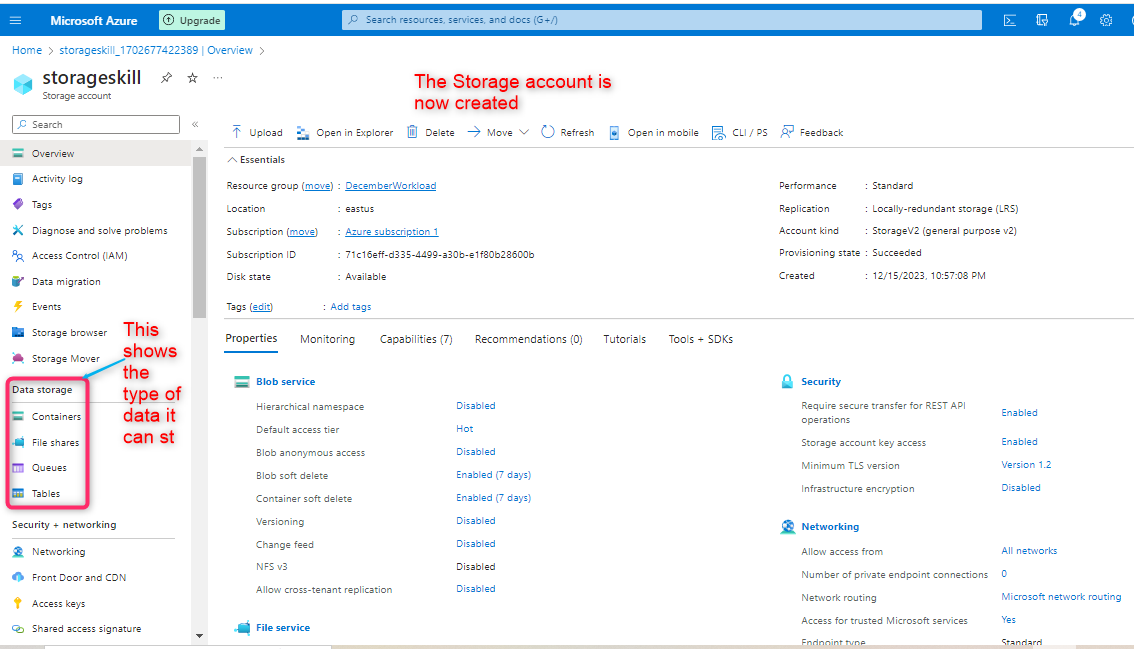Switch to the Properties tab

pyautogui.click(x=251, y=339)
